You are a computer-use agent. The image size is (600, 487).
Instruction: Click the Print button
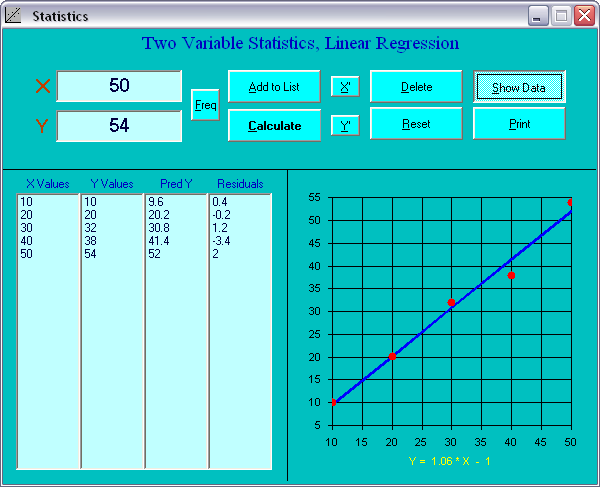pyautogui.click(x=519, y=124)
